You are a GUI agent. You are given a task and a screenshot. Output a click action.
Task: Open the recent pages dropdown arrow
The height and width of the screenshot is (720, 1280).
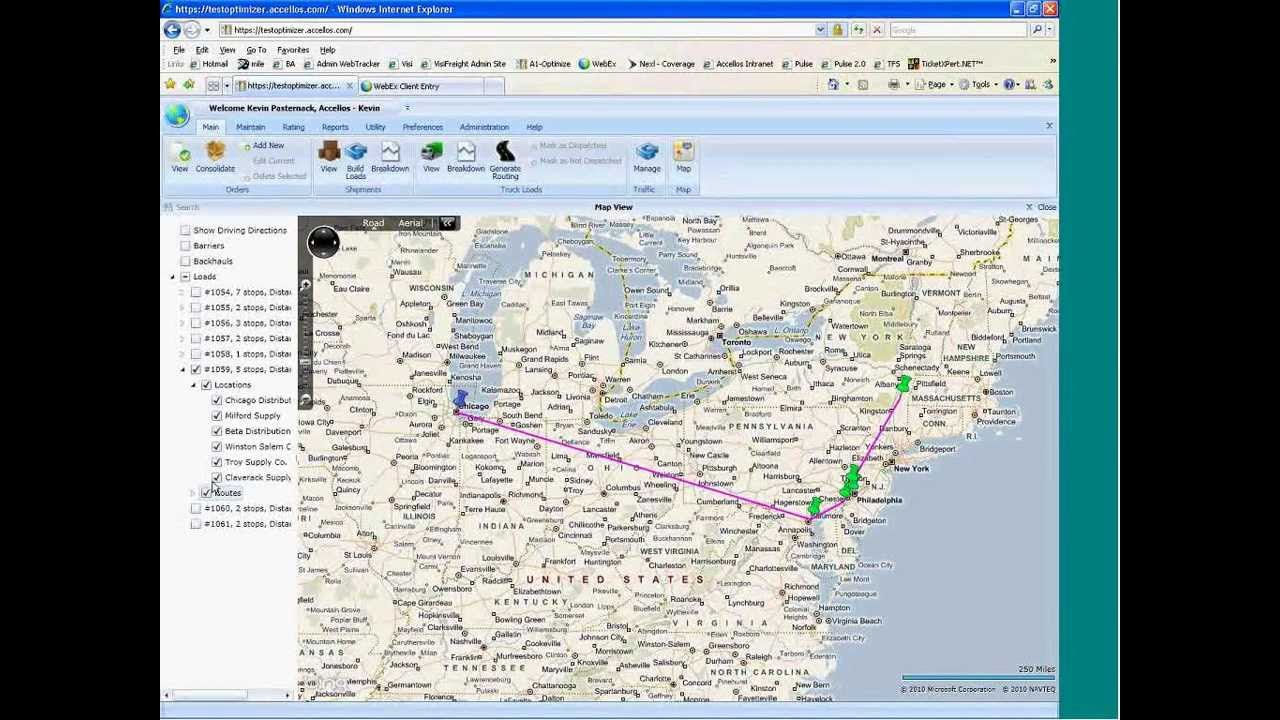point(208,30)
